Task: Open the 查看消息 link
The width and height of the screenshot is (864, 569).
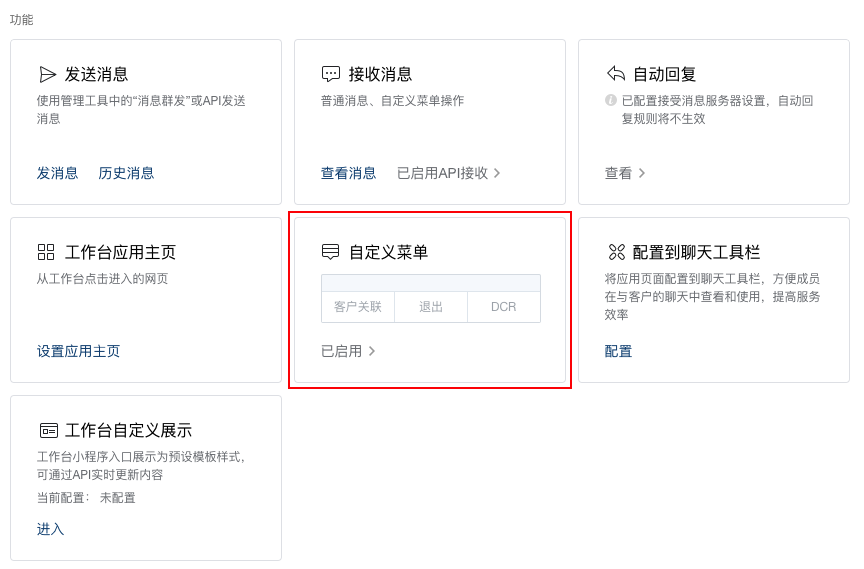Action: (348, 173)
